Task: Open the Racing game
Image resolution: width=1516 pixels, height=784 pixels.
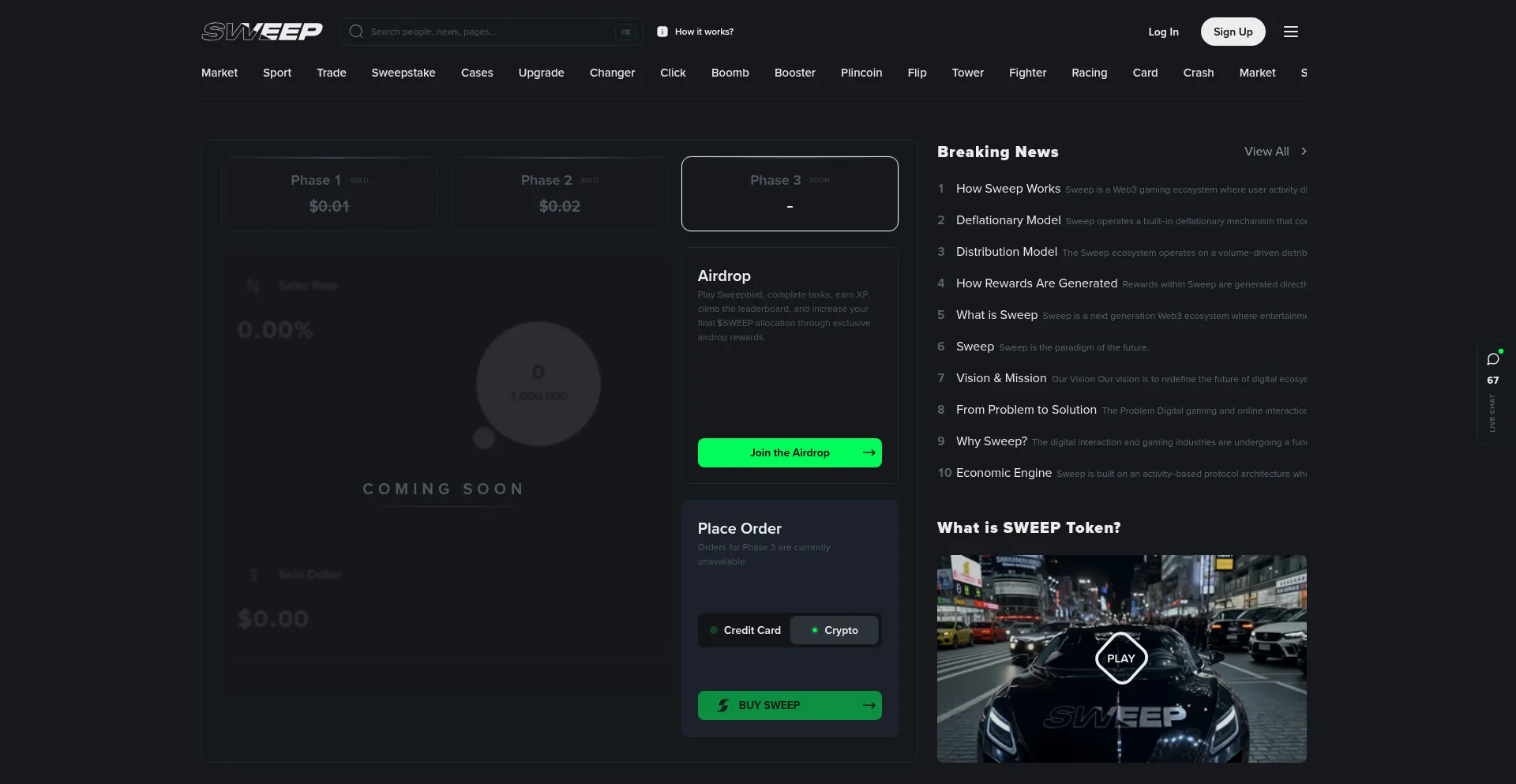Action: [x=1090, y=73]
